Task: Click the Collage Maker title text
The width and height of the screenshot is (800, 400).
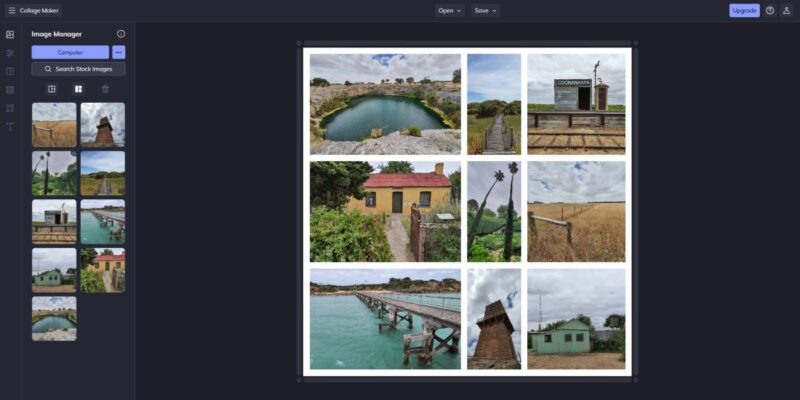Action: pyautogui.click(x=39, y=11)
